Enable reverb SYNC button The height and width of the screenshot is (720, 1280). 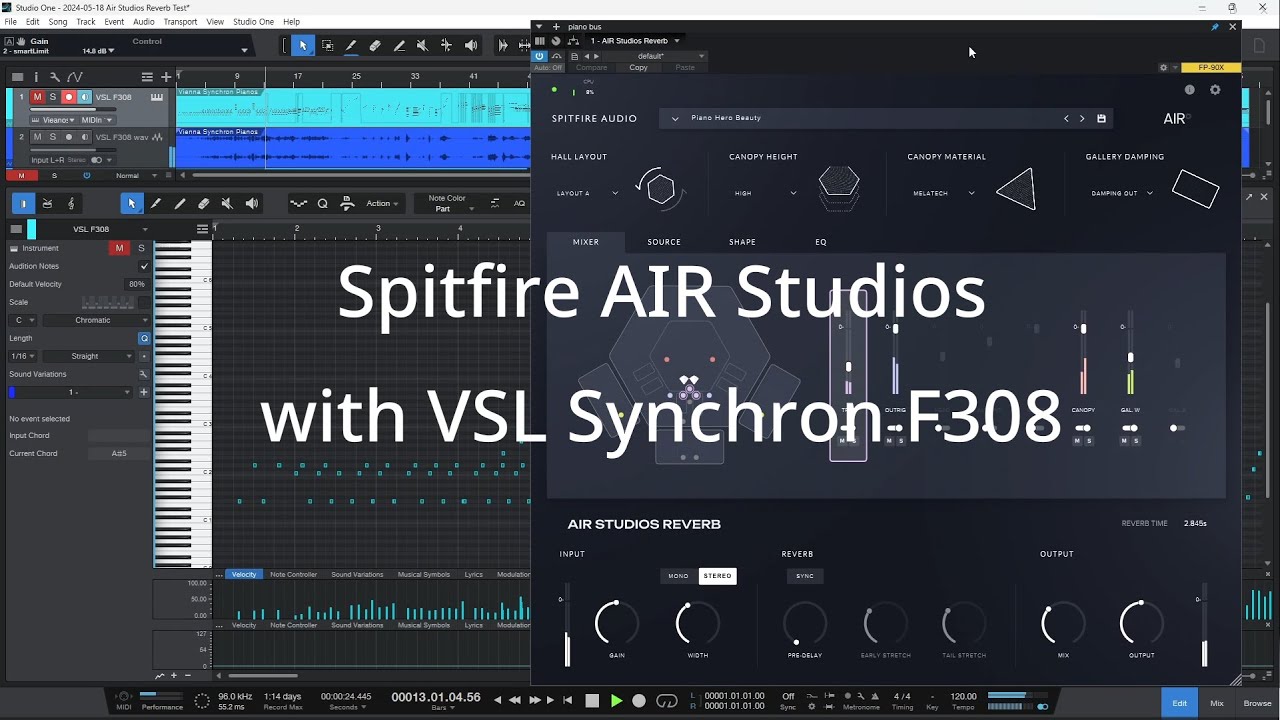[805, 576]
